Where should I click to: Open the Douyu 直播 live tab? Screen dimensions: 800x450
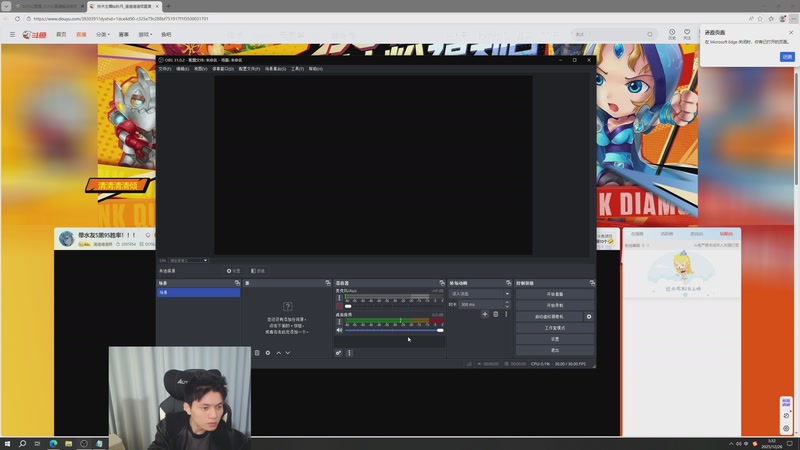point(81,35)
